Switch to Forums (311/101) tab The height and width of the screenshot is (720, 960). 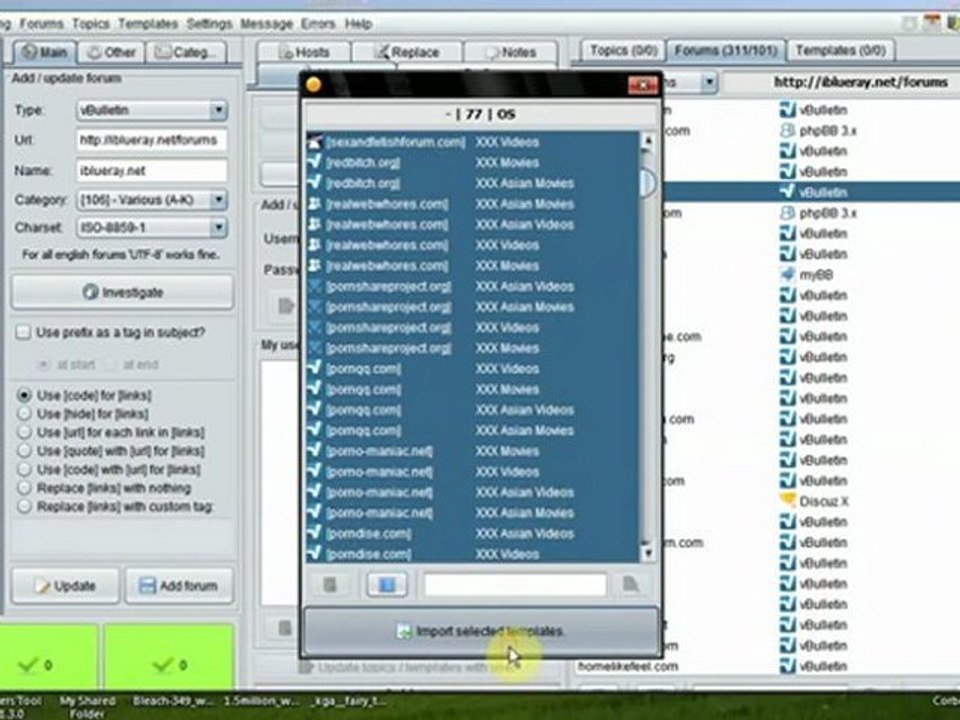pyautogui.click(x=726, y=50)
